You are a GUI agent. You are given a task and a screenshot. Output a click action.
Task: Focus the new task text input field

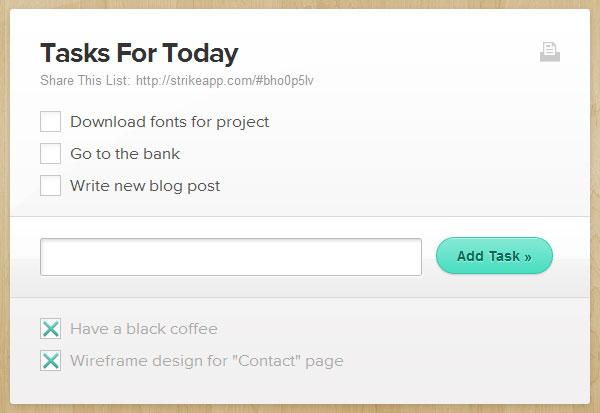[231, 257]
